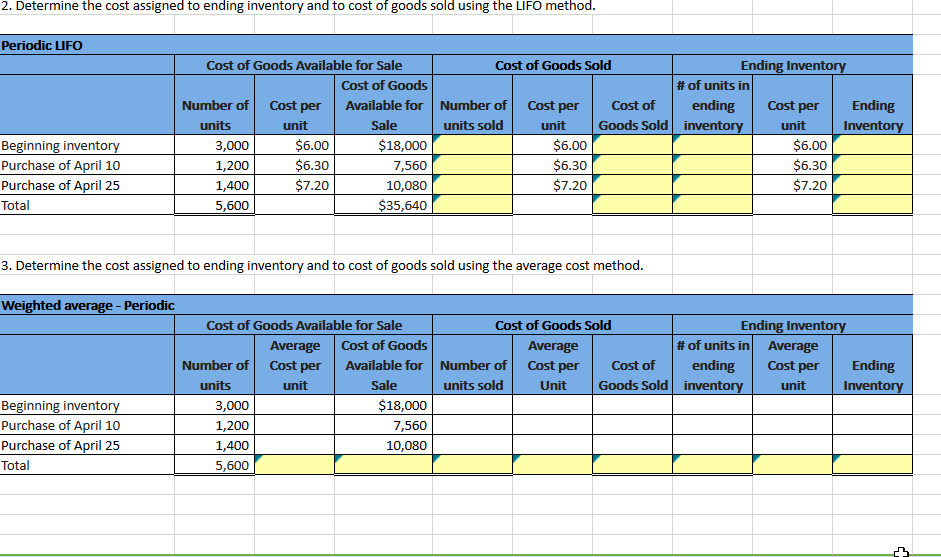
Task: Click Weighted average Total 5,600 units cell
Action: pos(215,465)
